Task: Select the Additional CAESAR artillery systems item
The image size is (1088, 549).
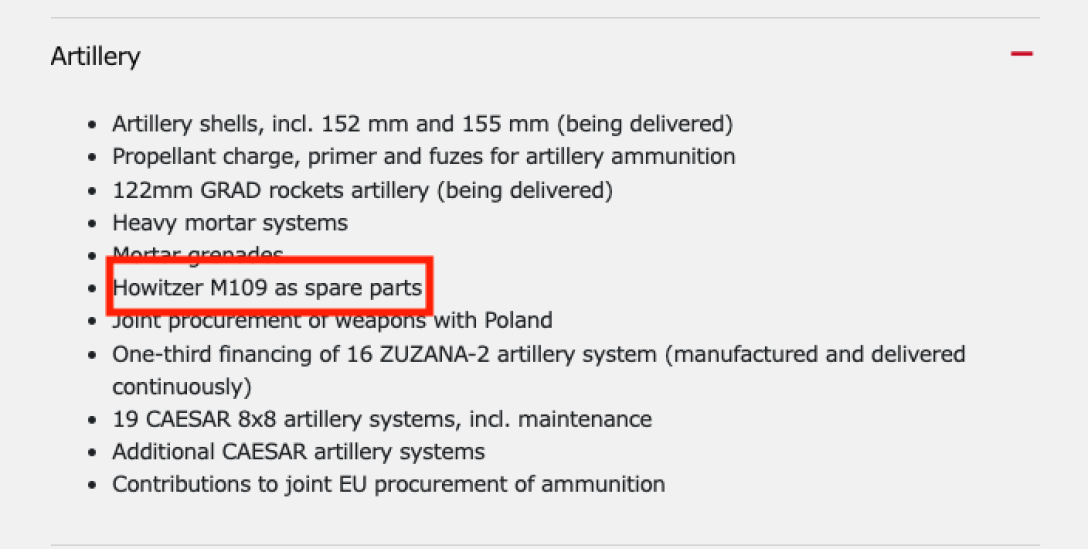Action: point(298,452)
